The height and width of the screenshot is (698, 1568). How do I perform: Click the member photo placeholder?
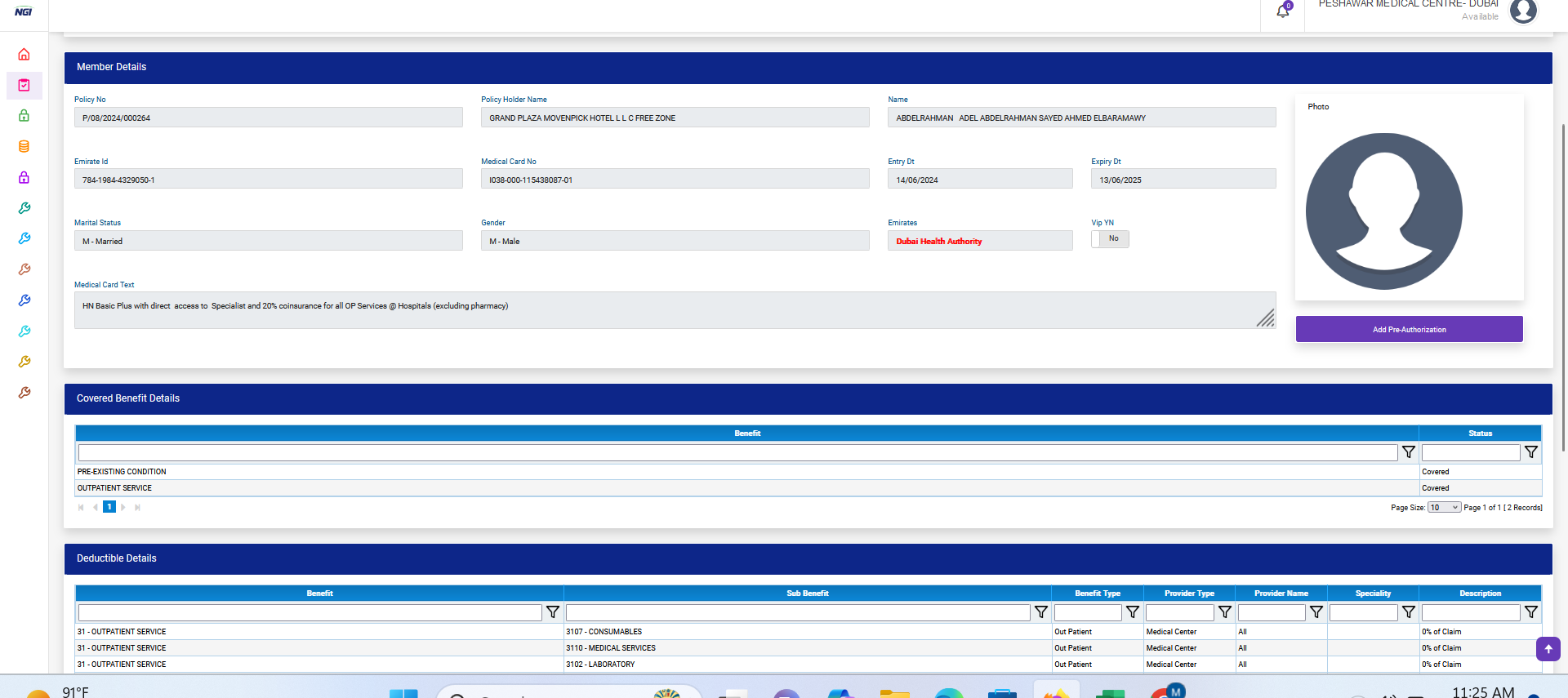[1383, 211]
